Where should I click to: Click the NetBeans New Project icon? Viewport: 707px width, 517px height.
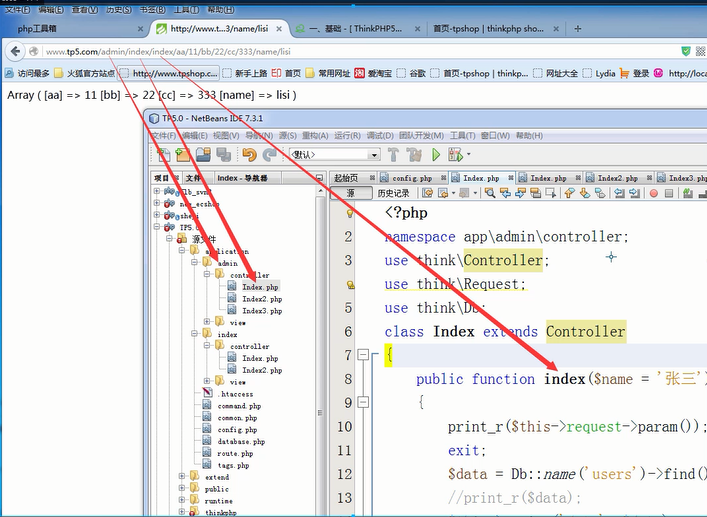point(183,155)
